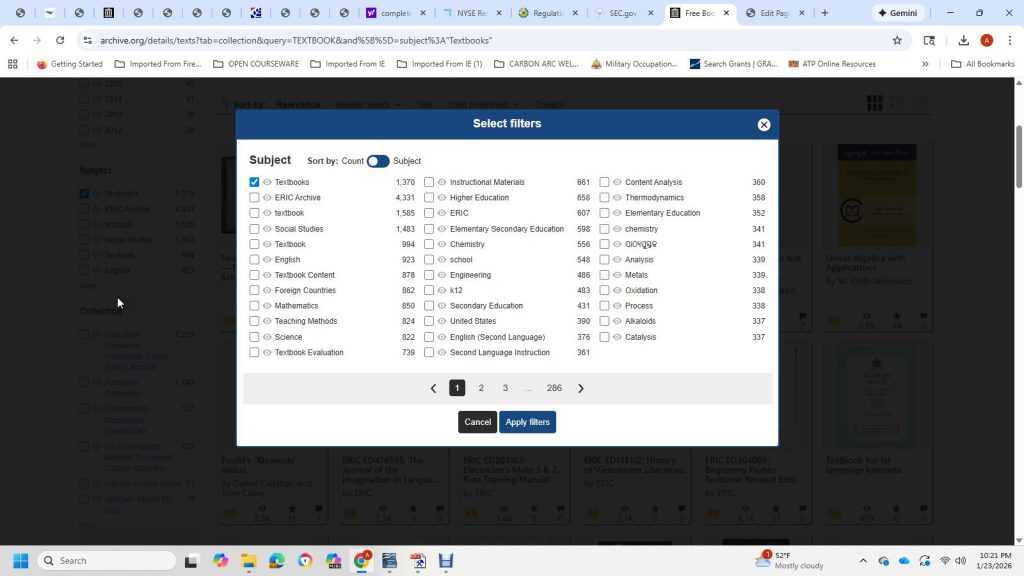Open File Explorer from the taskbar

(x=248, y=561)
